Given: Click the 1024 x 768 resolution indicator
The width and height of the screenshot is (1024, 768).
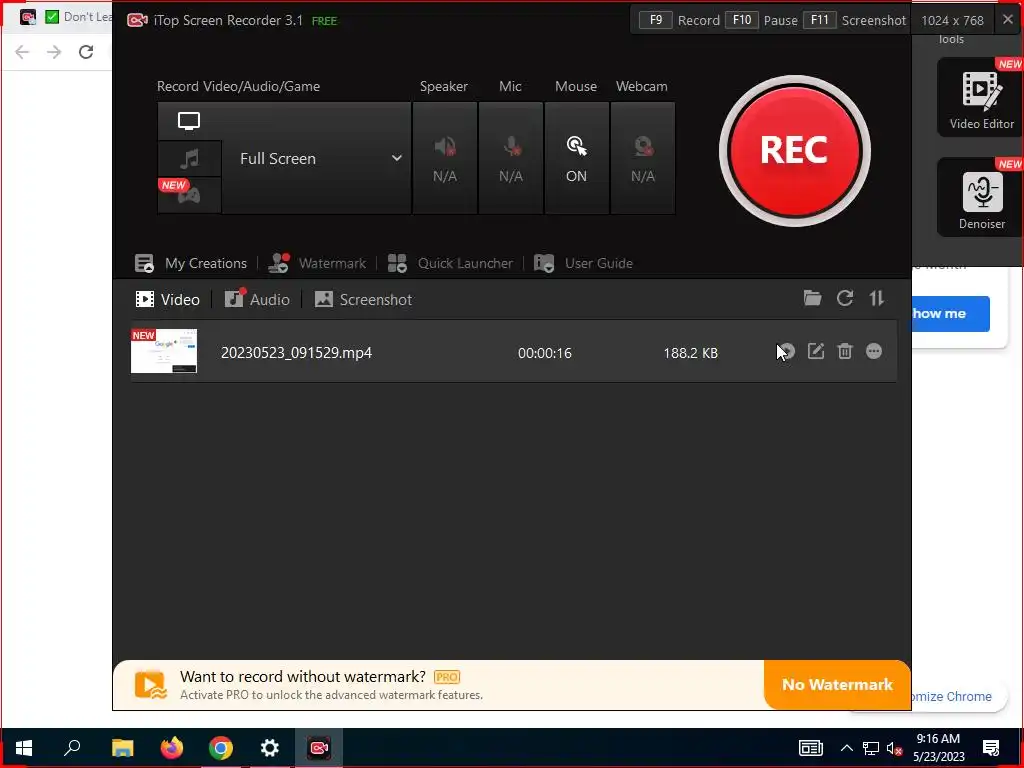Looking at the screenshot, I should [x=952, y=20].
